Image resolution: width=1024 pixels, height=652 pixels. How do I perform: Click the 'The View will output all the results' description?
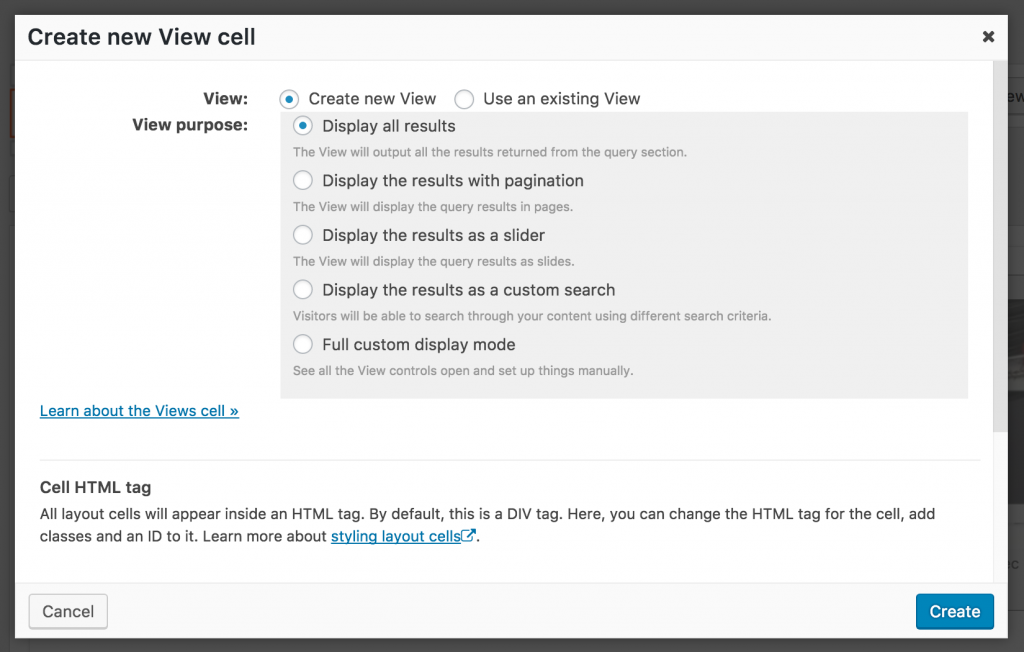[x=490, y=152]
